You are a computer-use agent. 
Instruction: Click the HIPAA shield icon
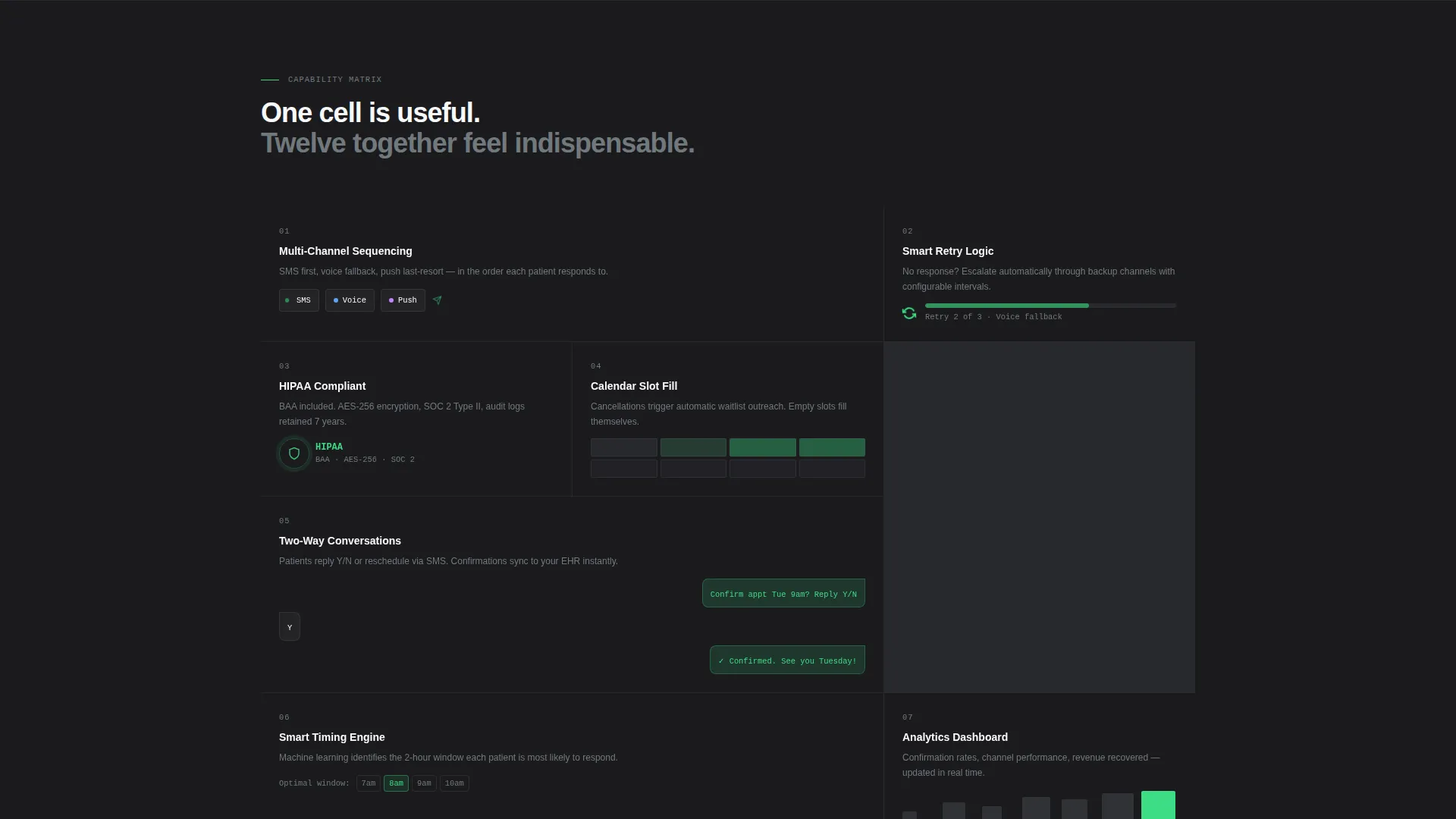point(294,453)
